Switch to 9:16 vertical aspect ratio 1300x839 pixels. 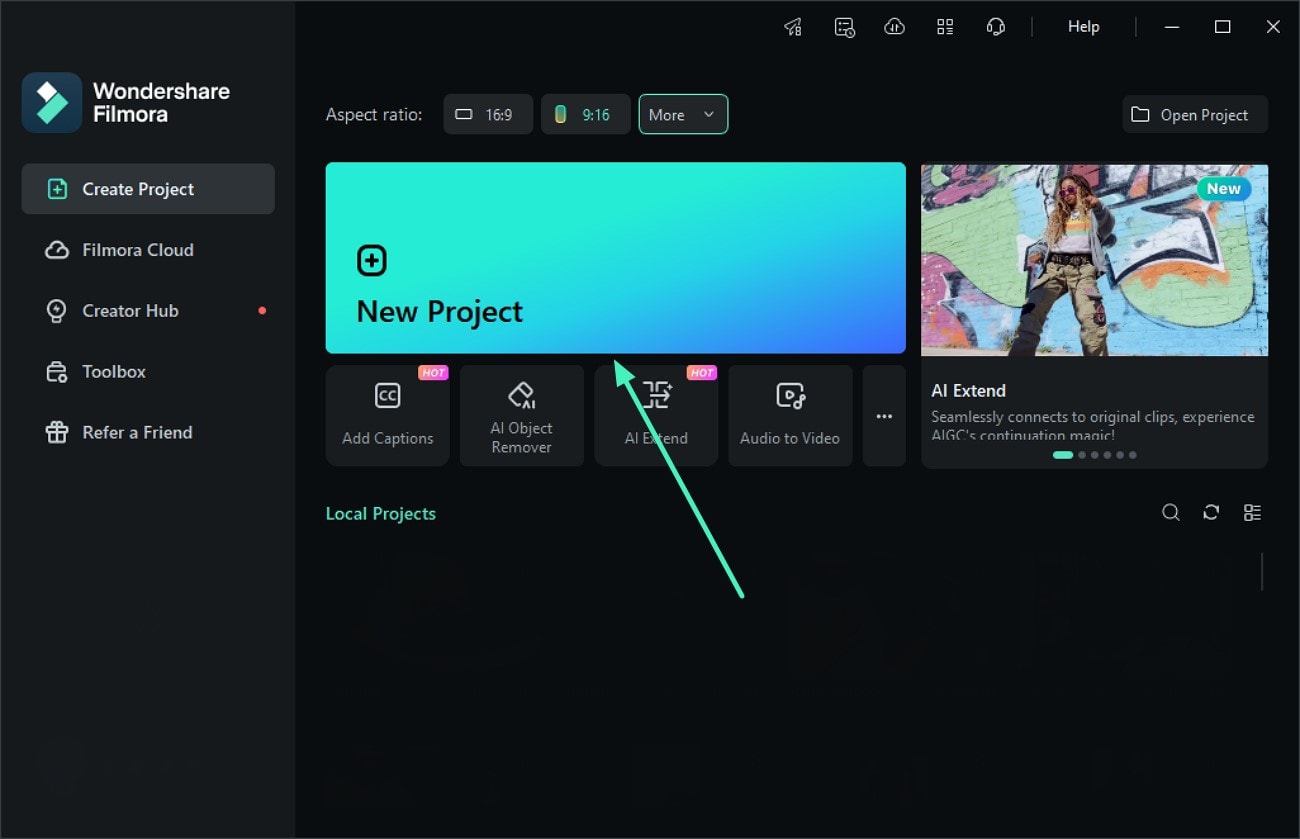click(585, 114)
